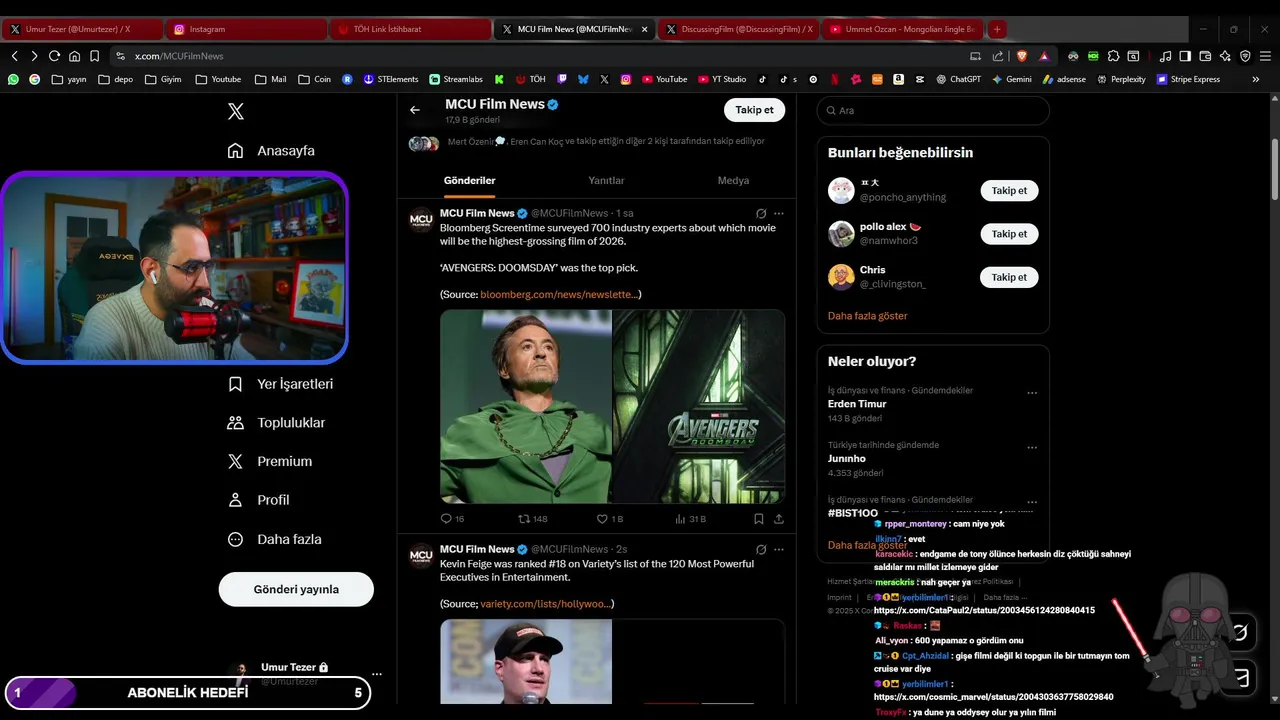
Task: Open options for Junınho trend
Action: pos(1032,447)
